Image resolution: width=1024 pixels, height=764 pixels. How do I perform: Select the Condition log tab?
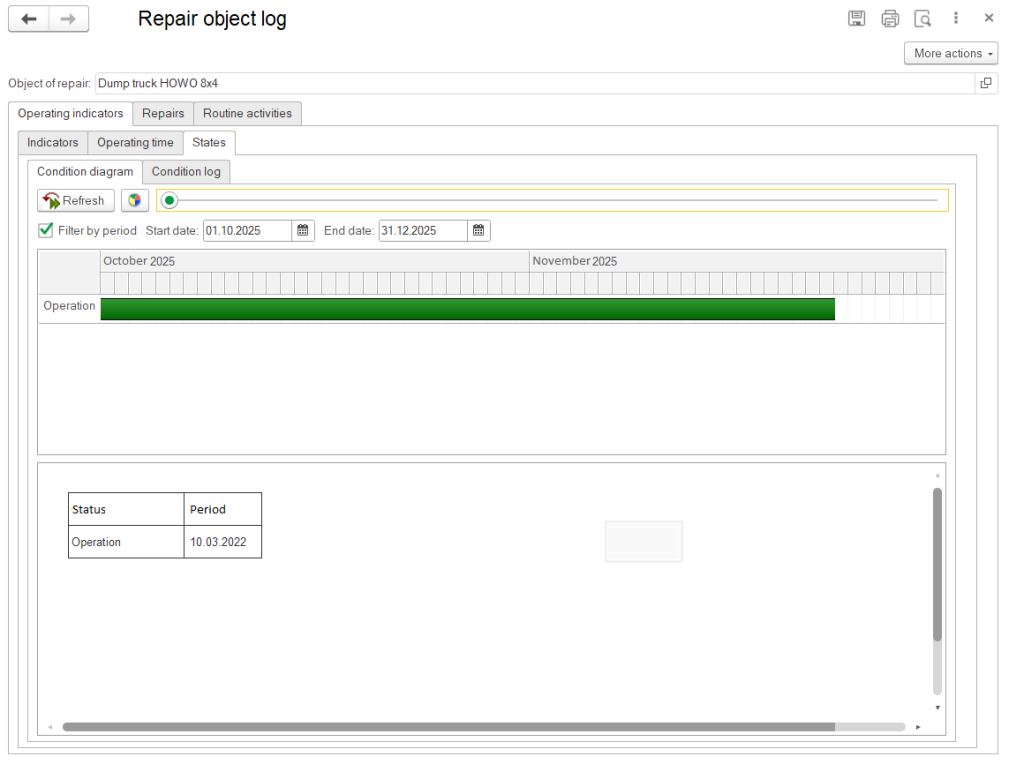pyautogui.click(x=186, y=172)
